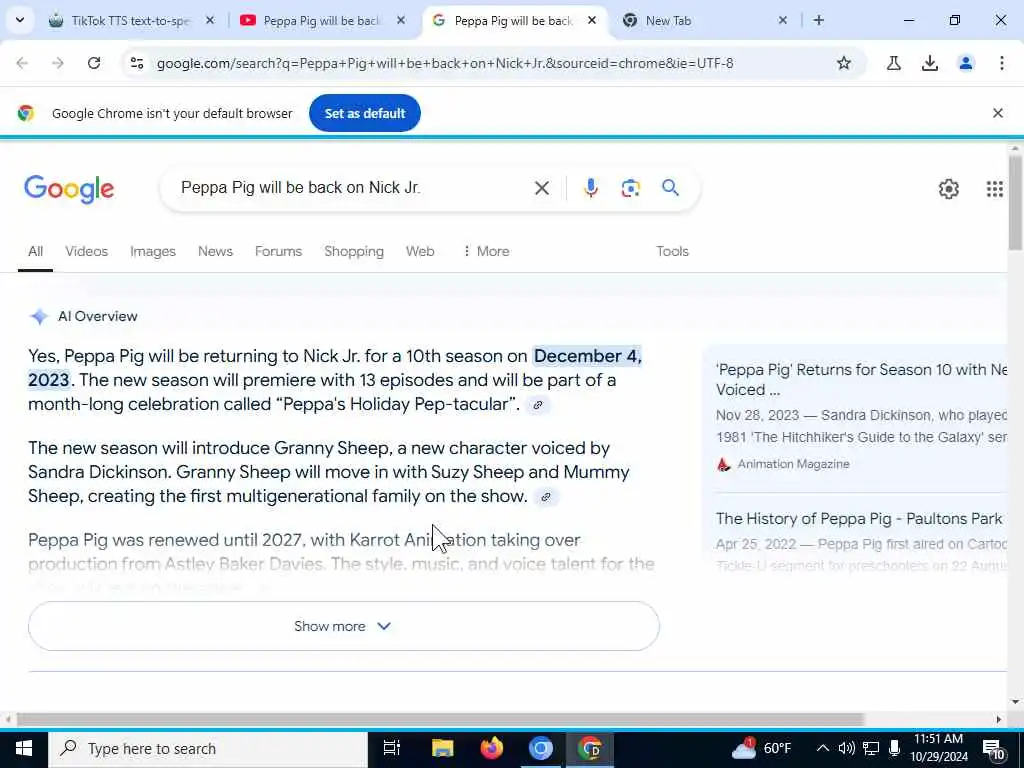Screen dimensions: 1024x768
Task: Switch to Videos results
Action: pos(86,251)
